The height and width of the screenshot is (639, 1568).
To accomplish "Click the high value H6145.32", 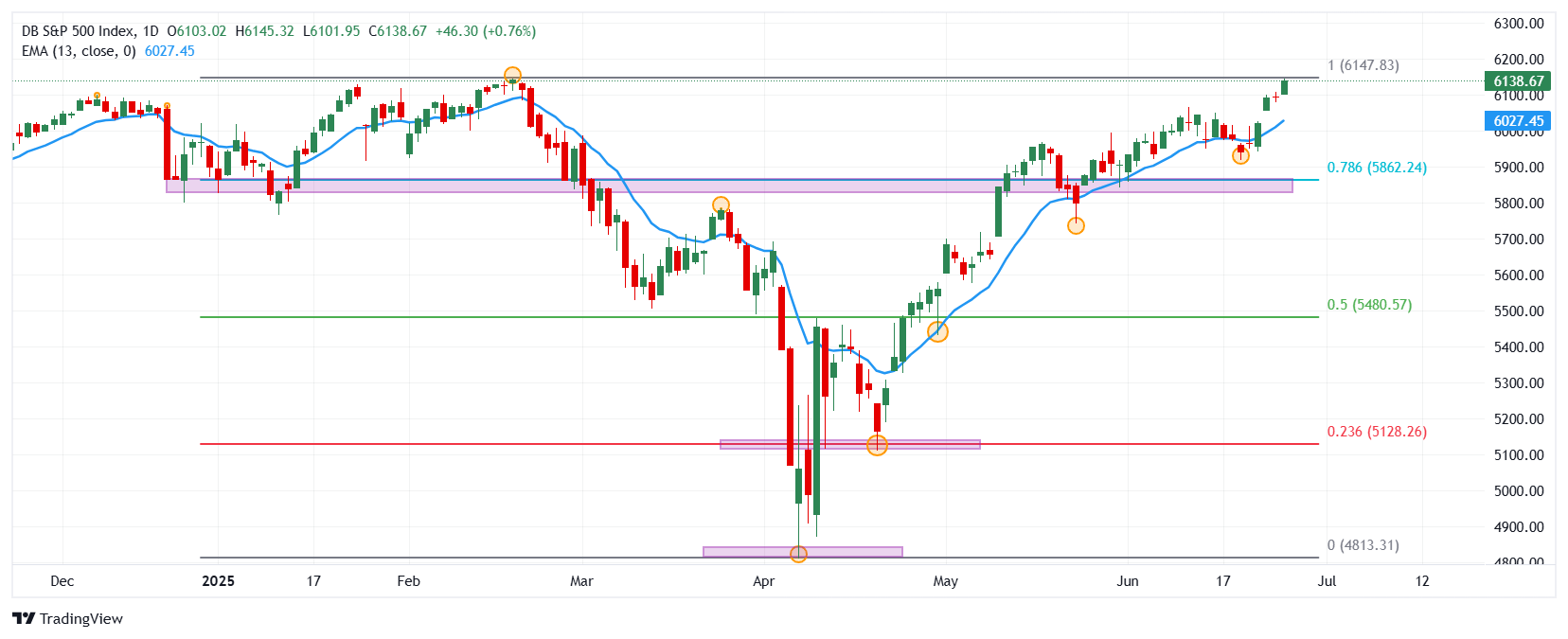I will tap(265, 31).
